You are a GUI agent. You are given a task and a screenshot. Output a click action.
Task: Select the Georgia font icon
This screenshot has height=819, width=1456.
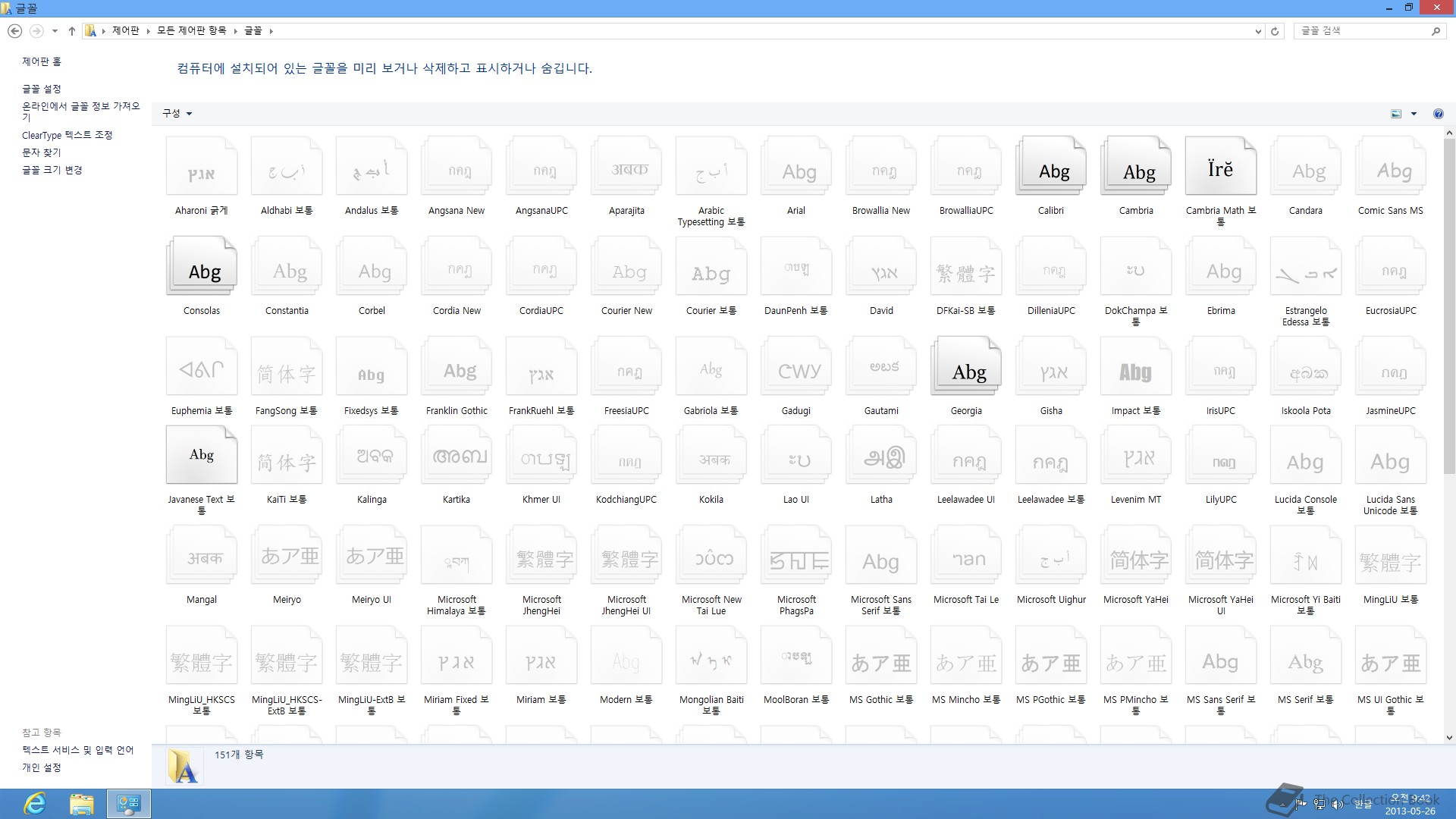966,366
